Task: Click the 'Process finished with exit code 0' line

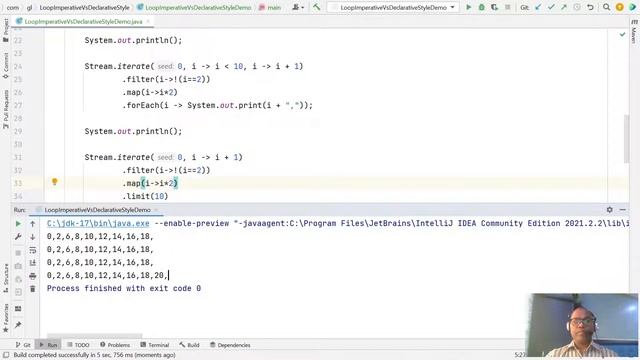Action: coord(124,288)
